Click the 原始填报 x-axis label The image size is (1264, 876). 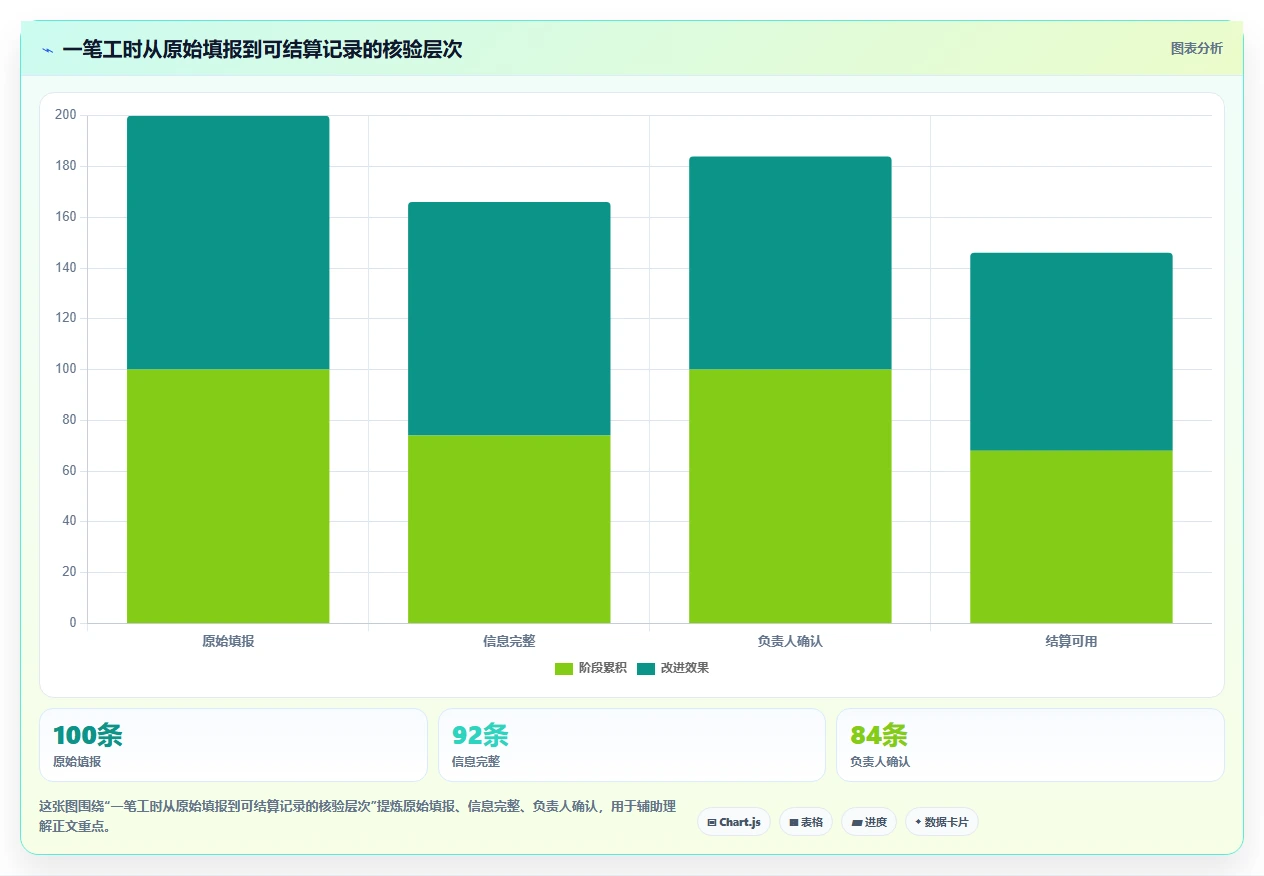click(x=228, y=641)
